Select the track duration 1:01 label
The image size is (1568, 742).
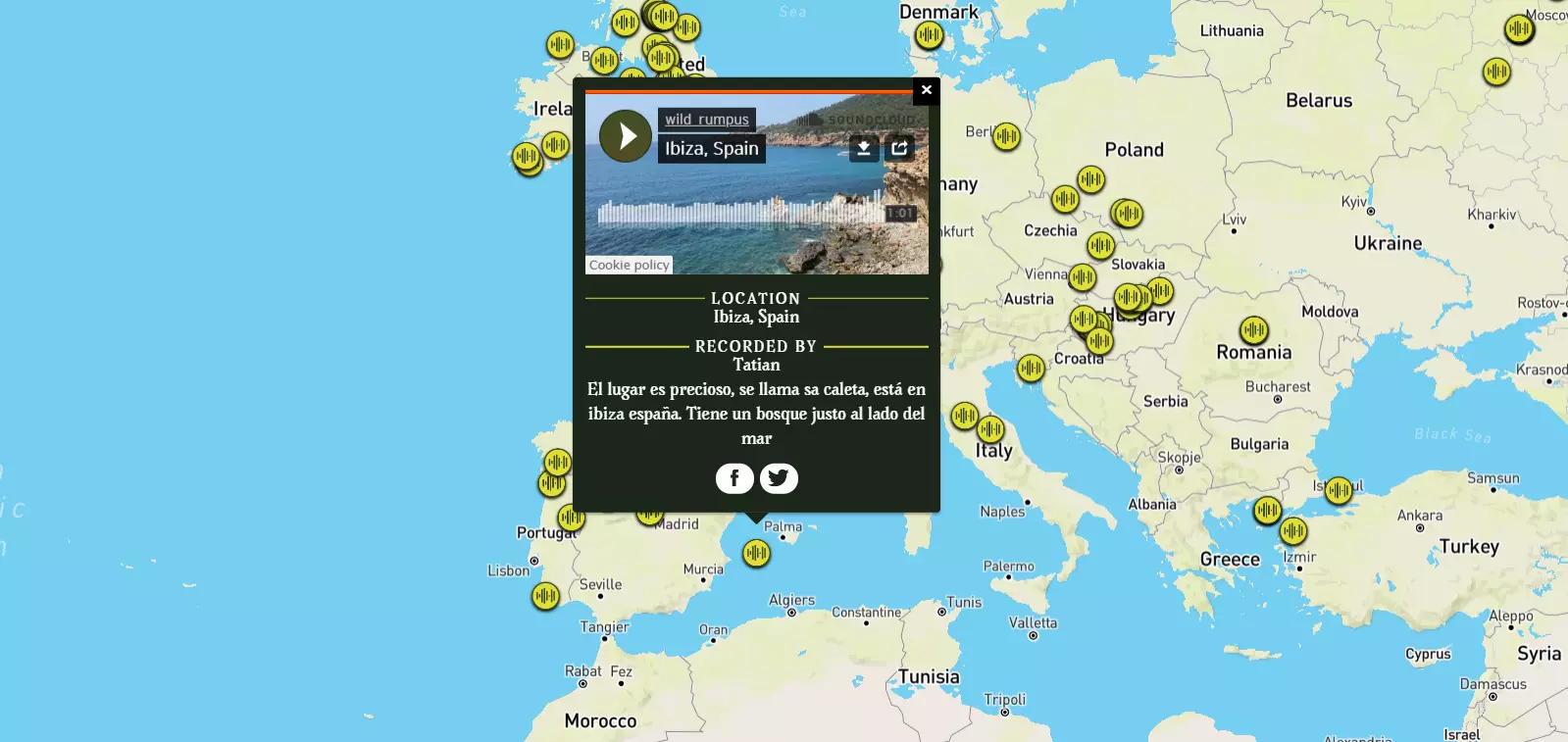pos(900,213)
